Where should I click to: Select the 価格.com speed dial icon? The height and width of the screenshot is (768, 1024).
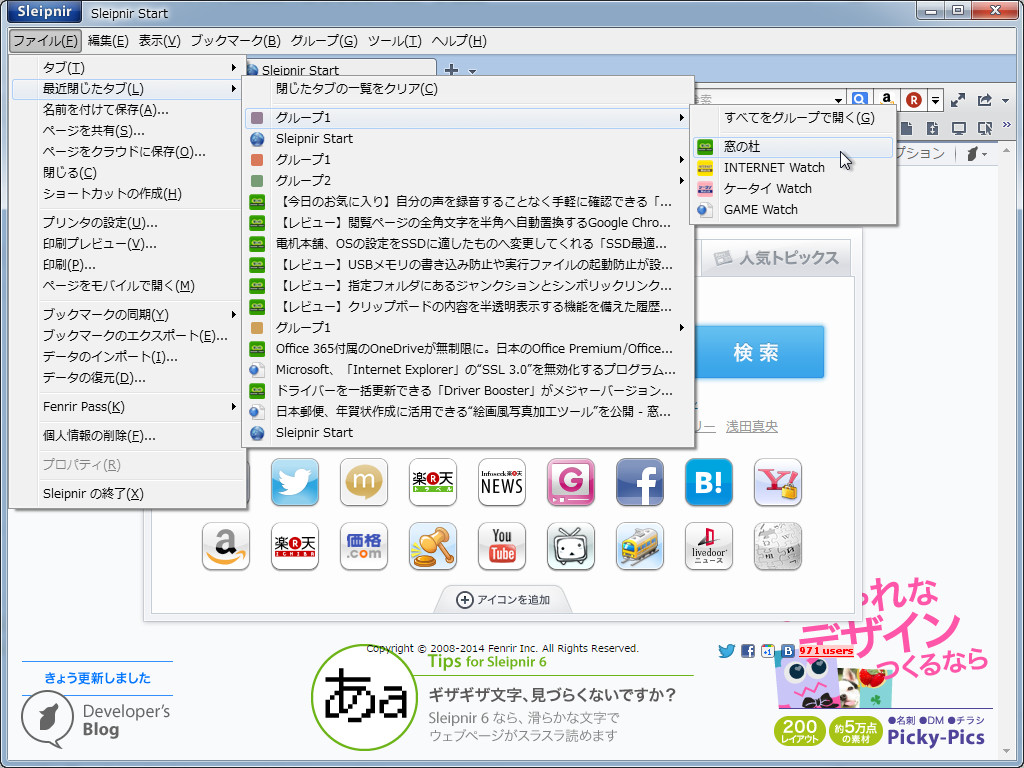point(363,547)
